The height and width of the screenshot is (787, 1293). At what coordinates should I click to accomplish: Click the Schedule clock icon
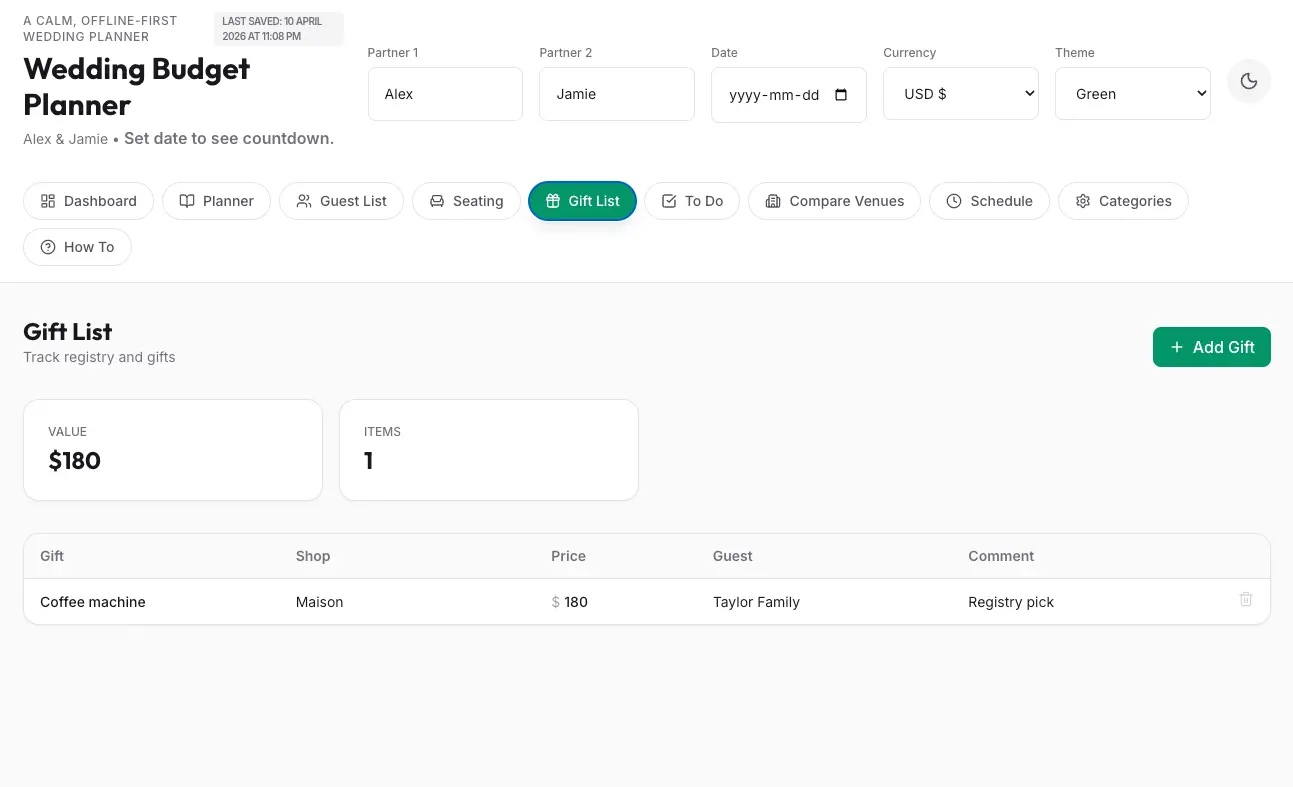click(x=954, y=201)
